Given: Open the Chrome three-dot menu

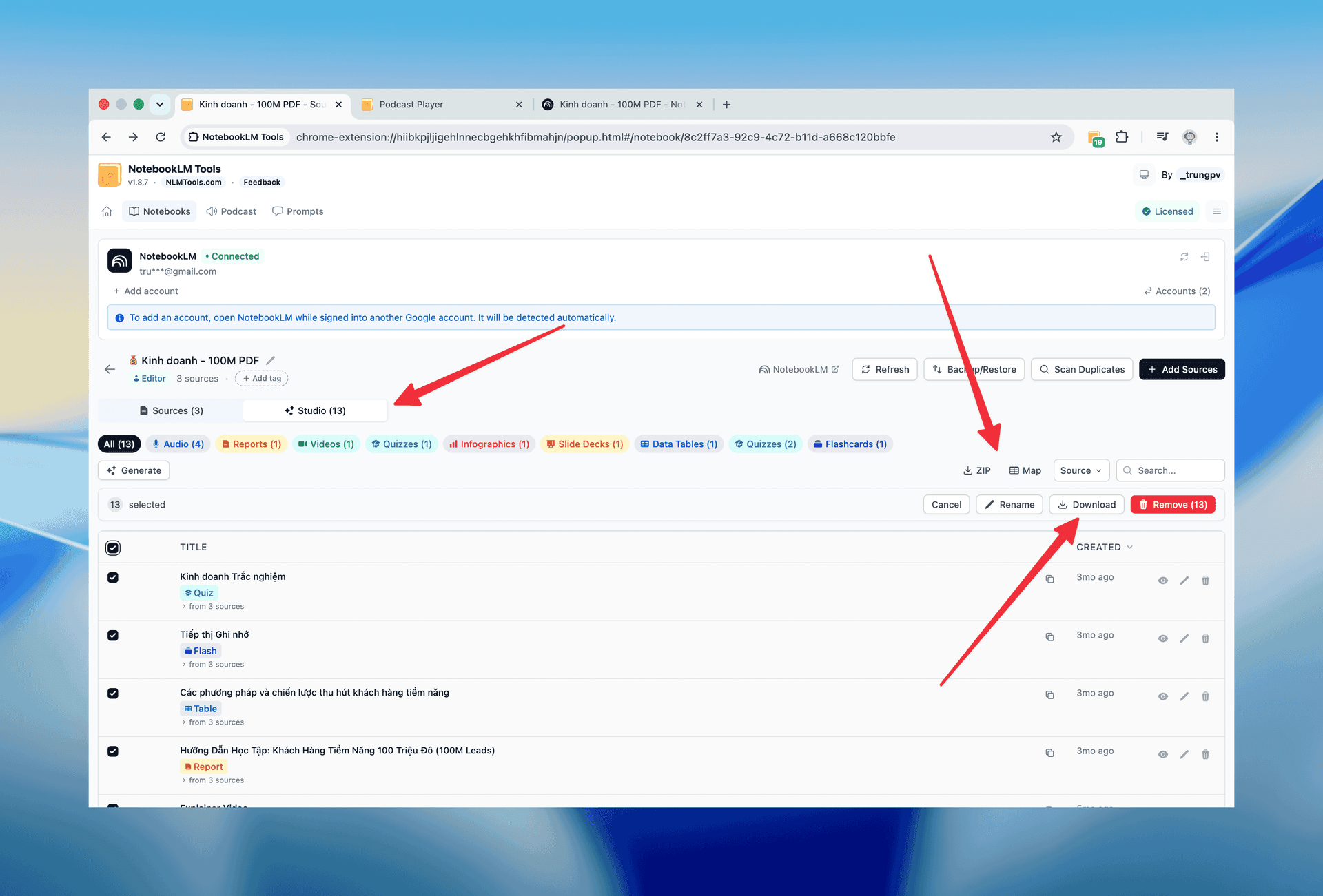Looking at the screenshot, I should tap(1217, 137).
